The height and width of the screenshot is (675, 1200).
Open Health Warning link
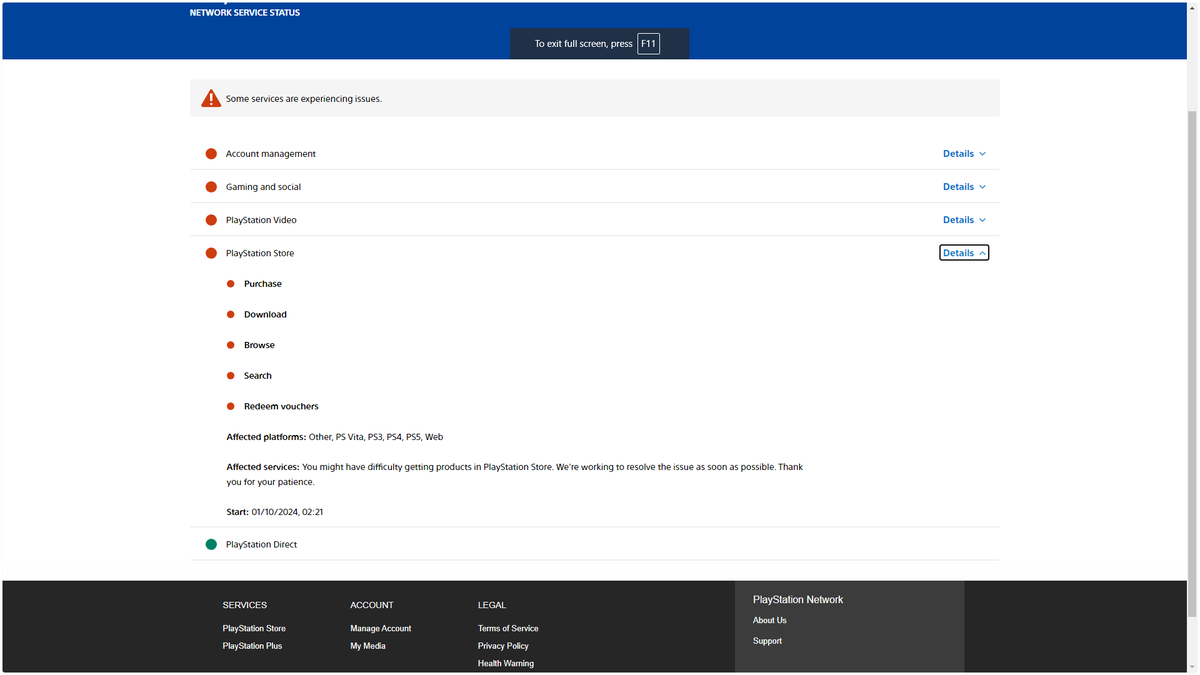tap(506, 663)
